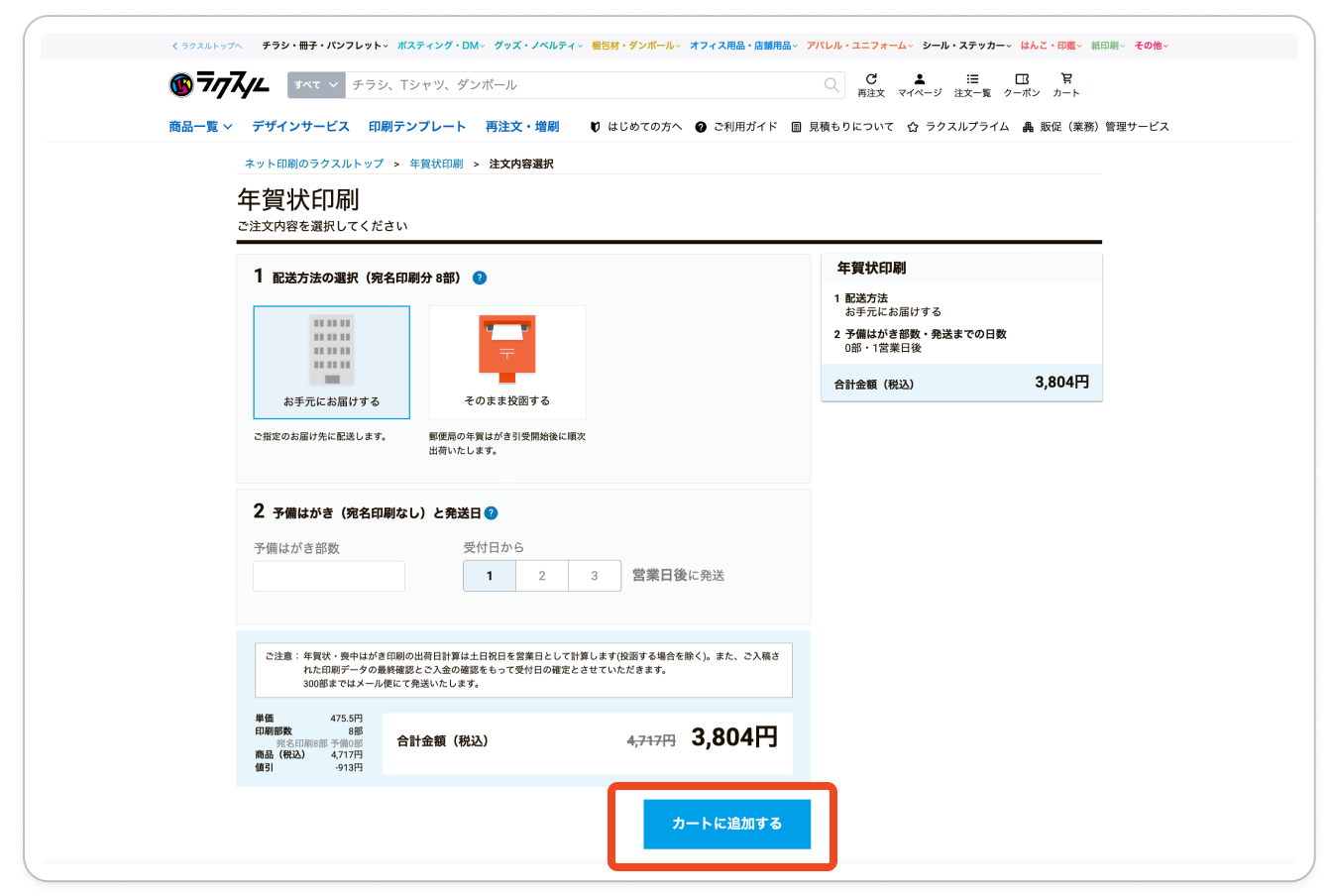Click the カートに追加する button
Screen dimensions: 1329x896
726,824
